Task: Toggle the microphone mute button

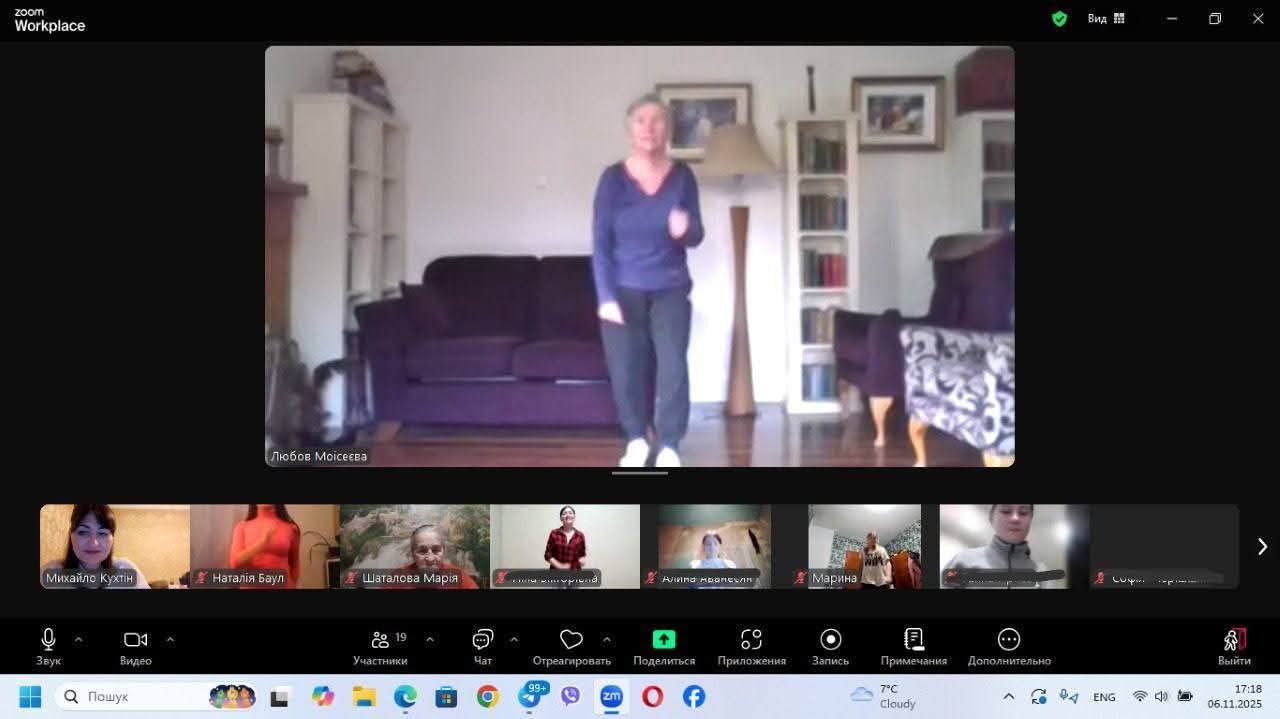Action: click(x=48, y=640)
